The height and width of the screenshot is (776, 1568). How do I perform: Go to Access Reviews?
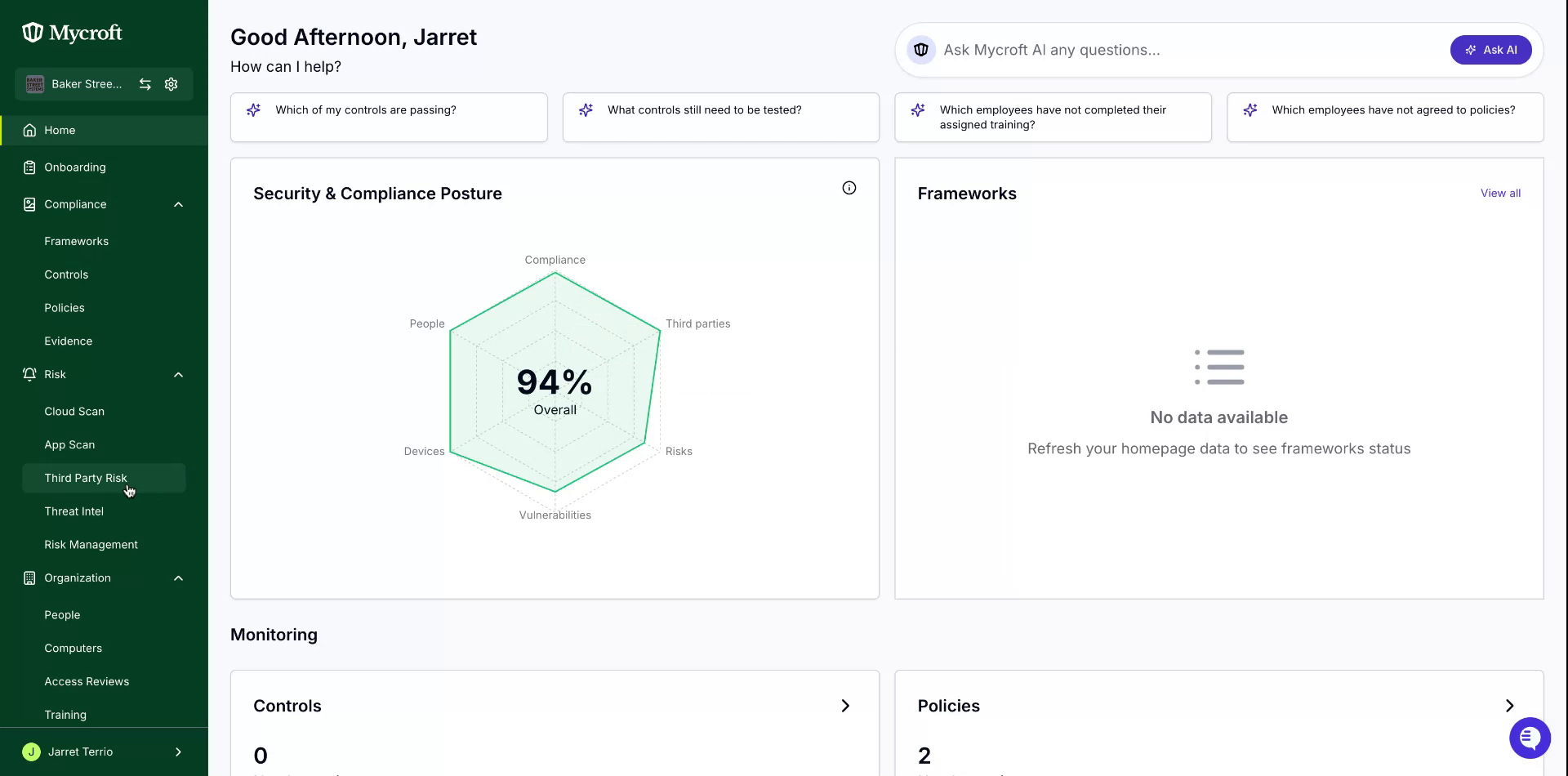pos(87,681)
